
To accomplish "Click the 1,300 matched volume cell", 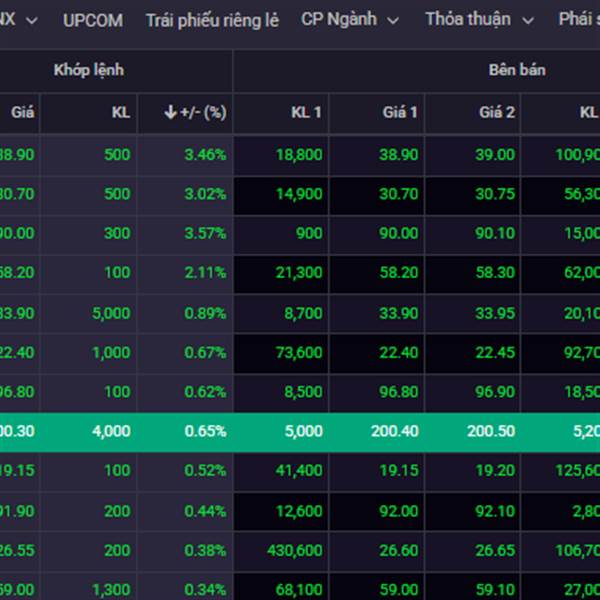I will [111, 589].
